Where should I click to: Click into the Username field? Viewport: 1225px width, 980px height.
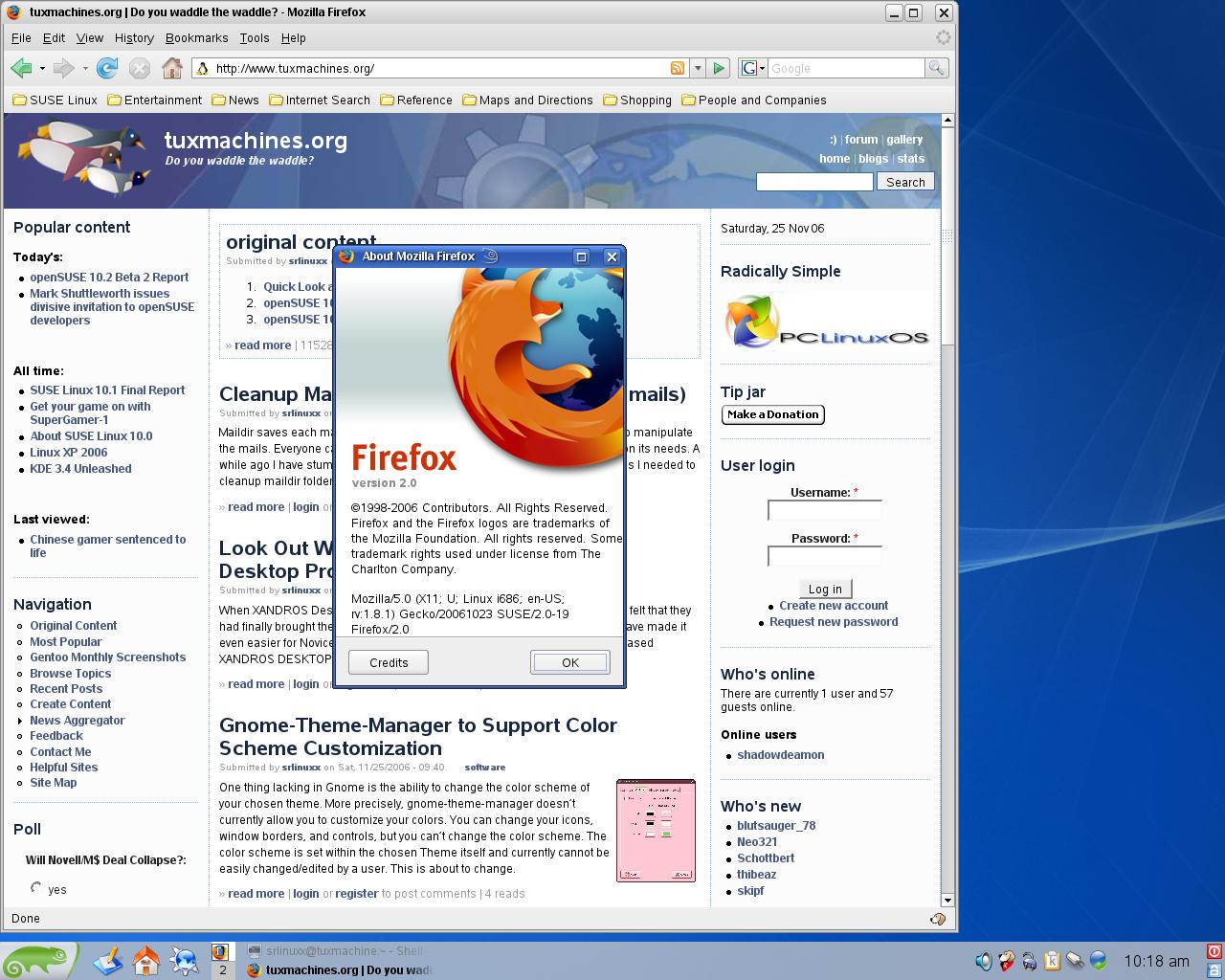(825, 510)
